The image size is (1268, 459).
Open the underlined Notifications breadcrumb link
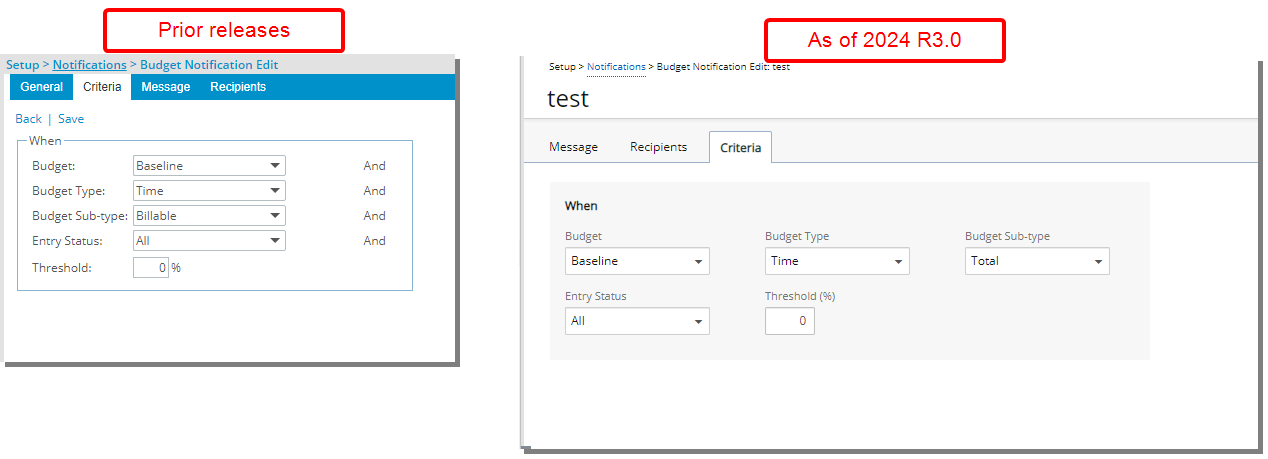tap(89, 65)
